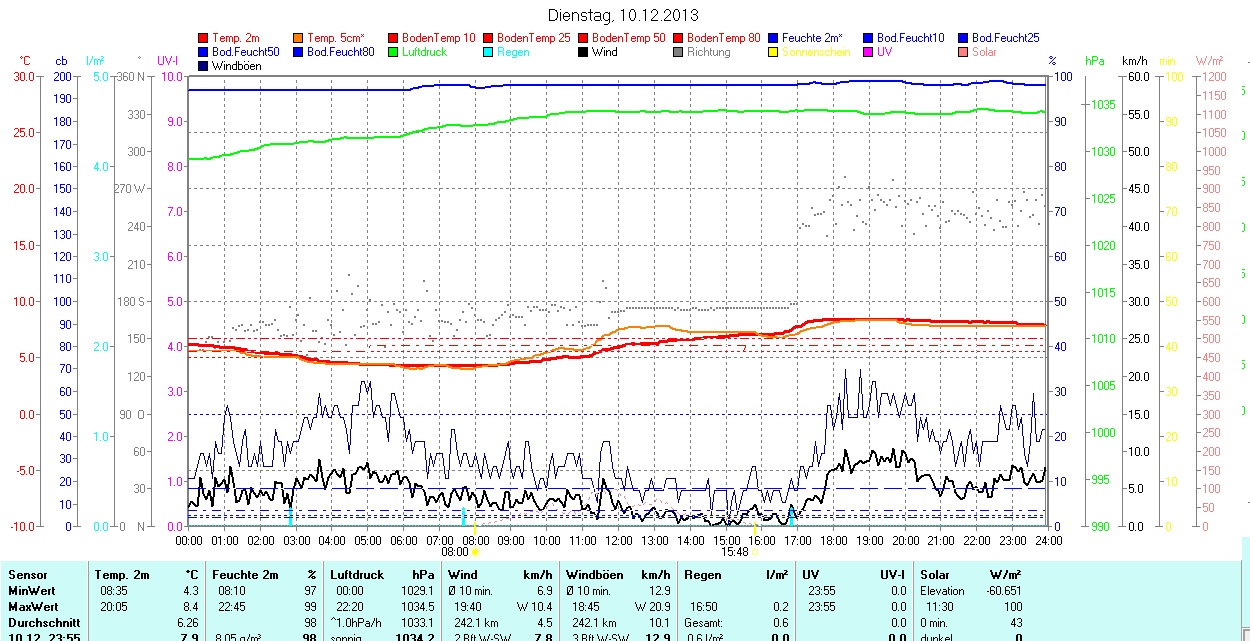Select the green Luftdruck legend swatch
The width and height of the screenshot is (1250, 641).
point(395,52)
